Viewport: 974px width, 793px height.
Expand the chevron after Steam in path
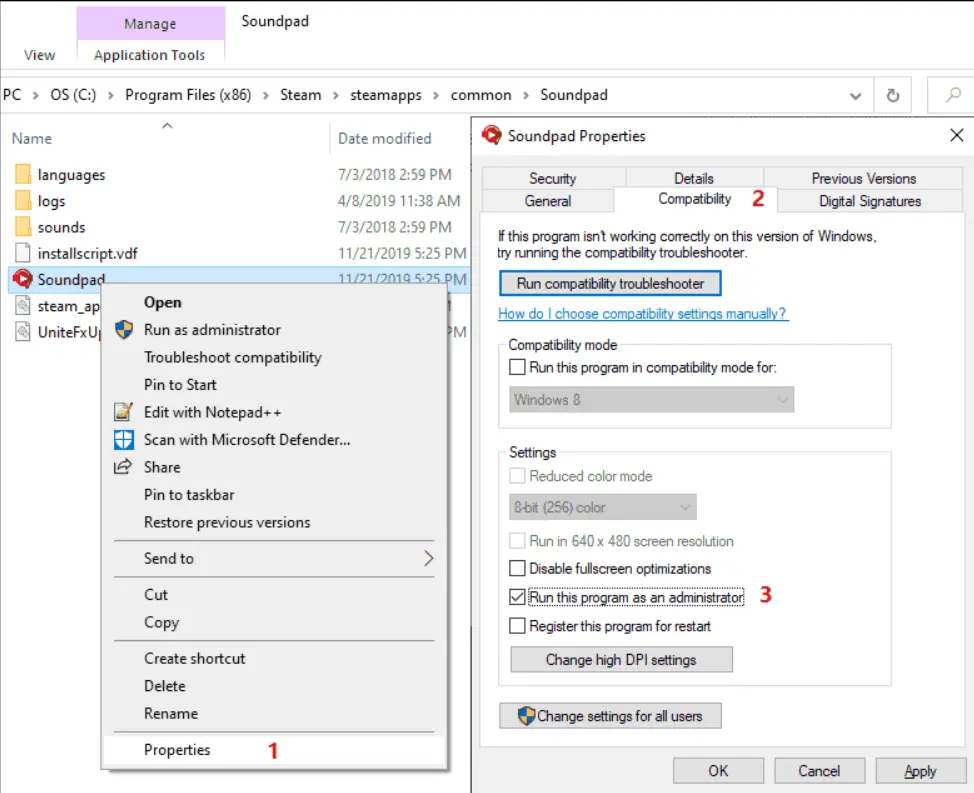click(336, 95)
